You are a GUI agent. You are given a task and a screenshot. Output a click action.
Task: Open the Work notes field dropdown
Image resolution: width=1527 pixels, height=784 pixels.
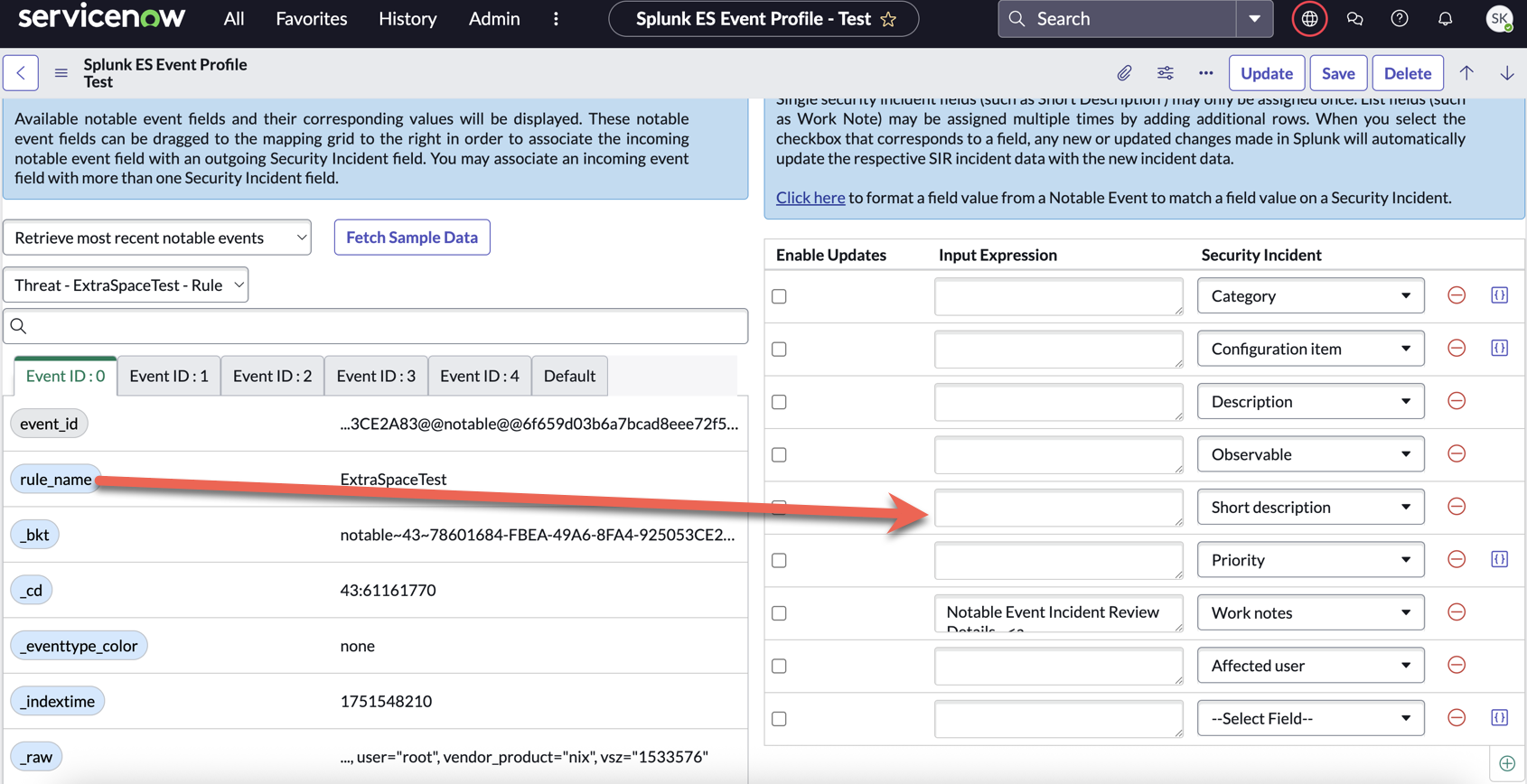tap(1311, 612)
